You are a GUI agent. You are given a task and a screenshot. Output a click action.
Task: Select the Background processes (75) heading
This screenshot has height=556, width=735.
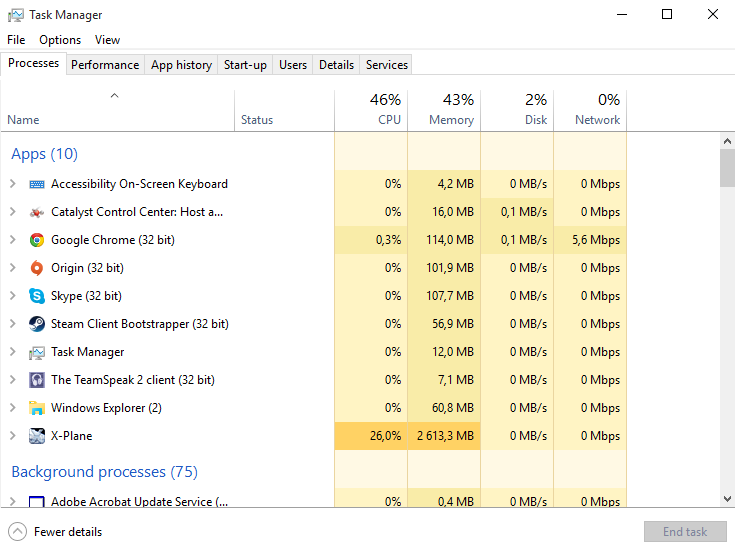click(x=105, y=472)
